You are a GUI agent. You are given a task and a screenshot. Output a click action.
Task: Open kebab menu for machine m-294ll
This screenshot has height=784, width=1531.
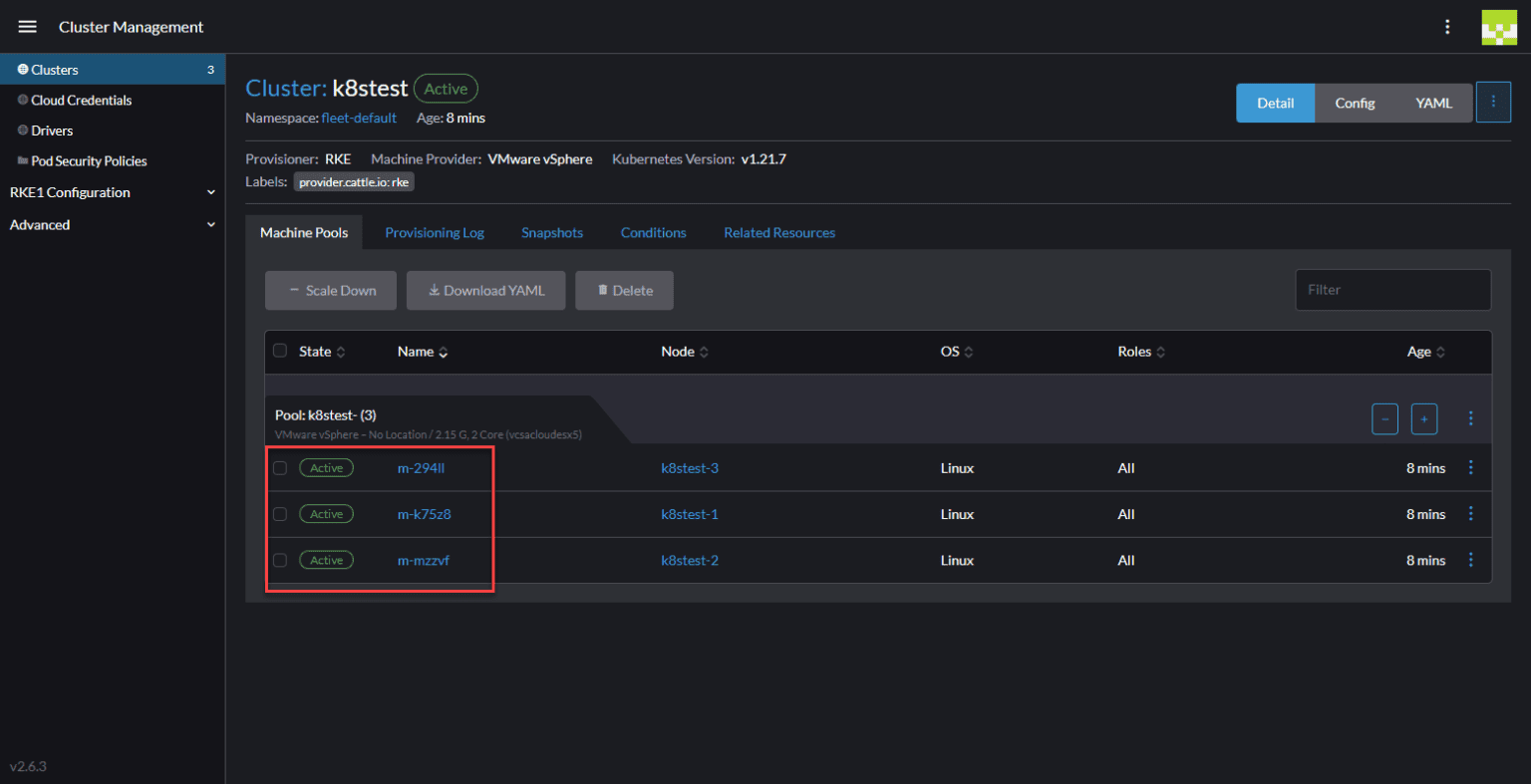coord(1470,467)
